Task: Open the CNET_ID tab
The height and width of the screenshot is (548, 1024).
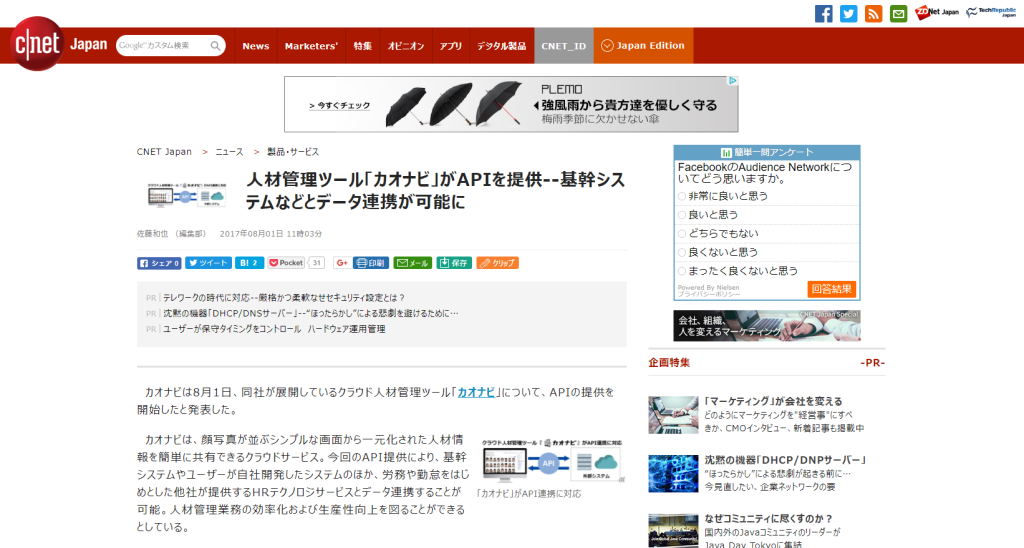Action: click(564, 46)
